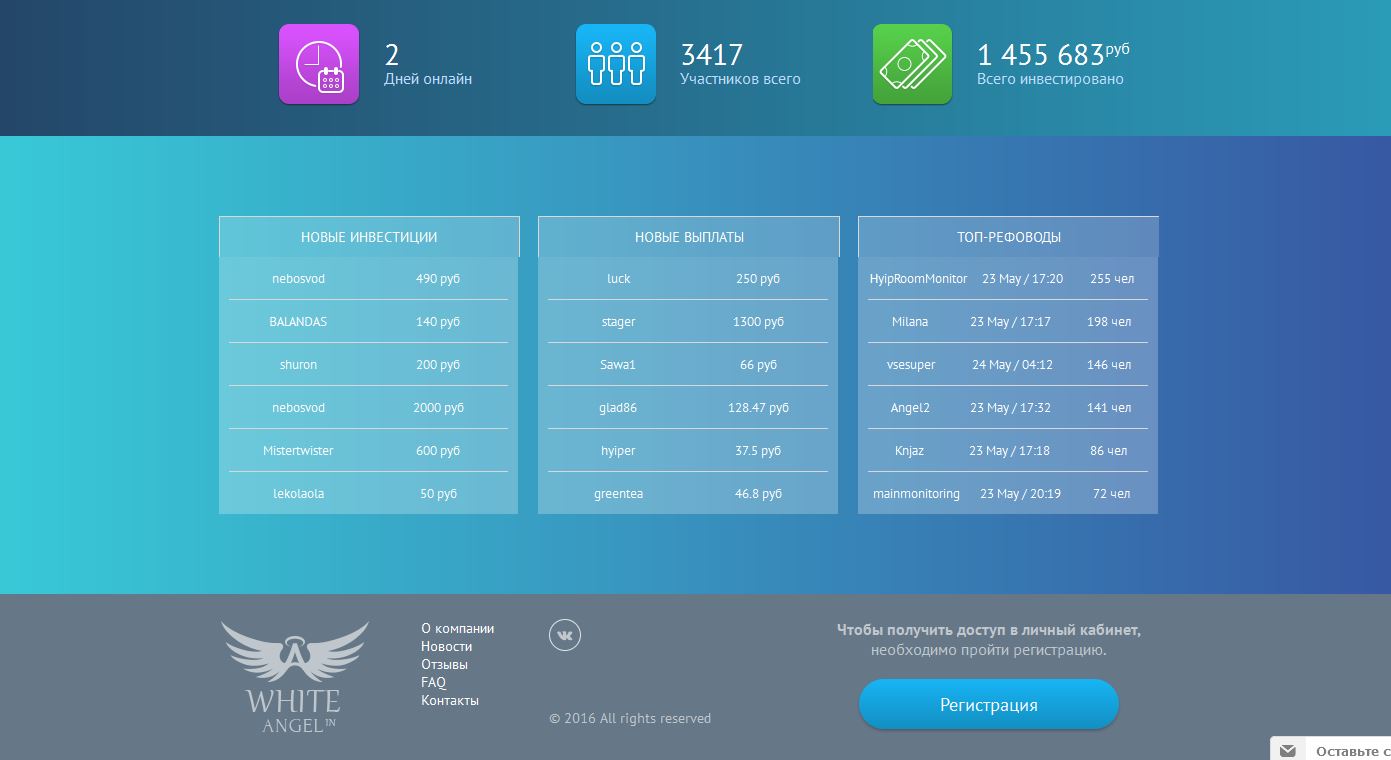
Task: Click the blue participants people icon
Action: coord(615,64)
